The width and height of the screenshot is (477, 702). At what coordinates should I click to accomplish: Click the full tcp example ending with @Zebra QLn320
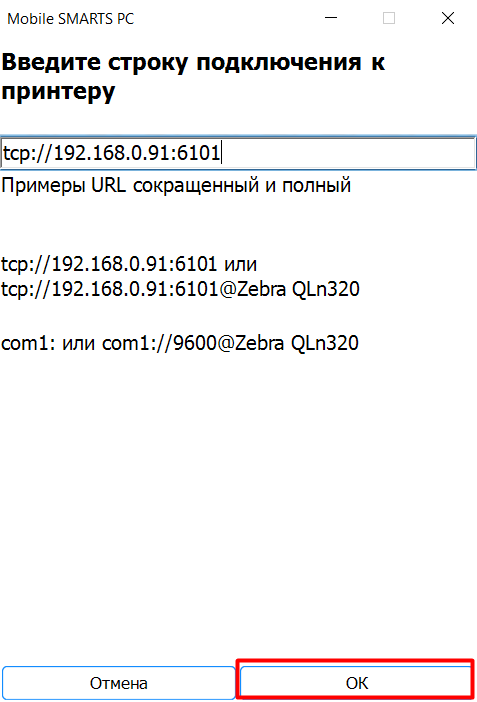(180, 289)
